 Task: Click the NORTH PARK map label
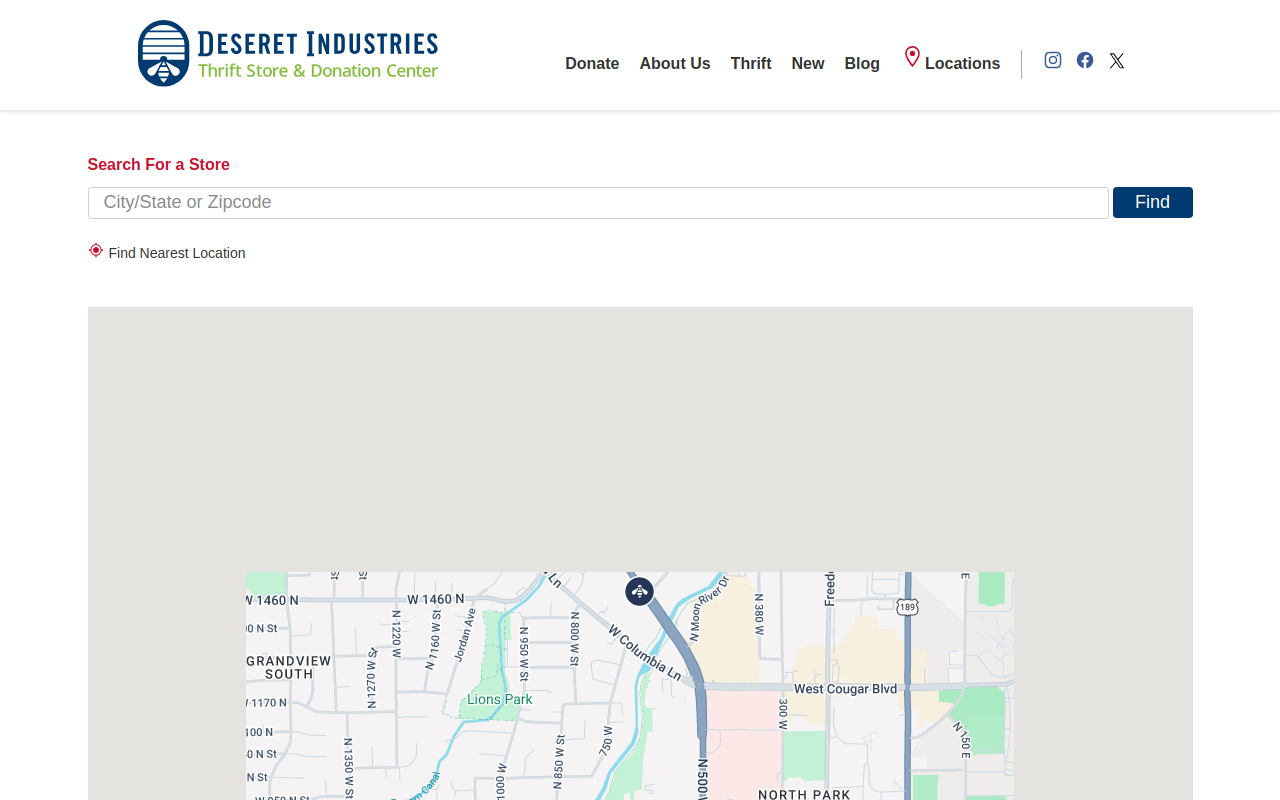[x=804, y=795]
